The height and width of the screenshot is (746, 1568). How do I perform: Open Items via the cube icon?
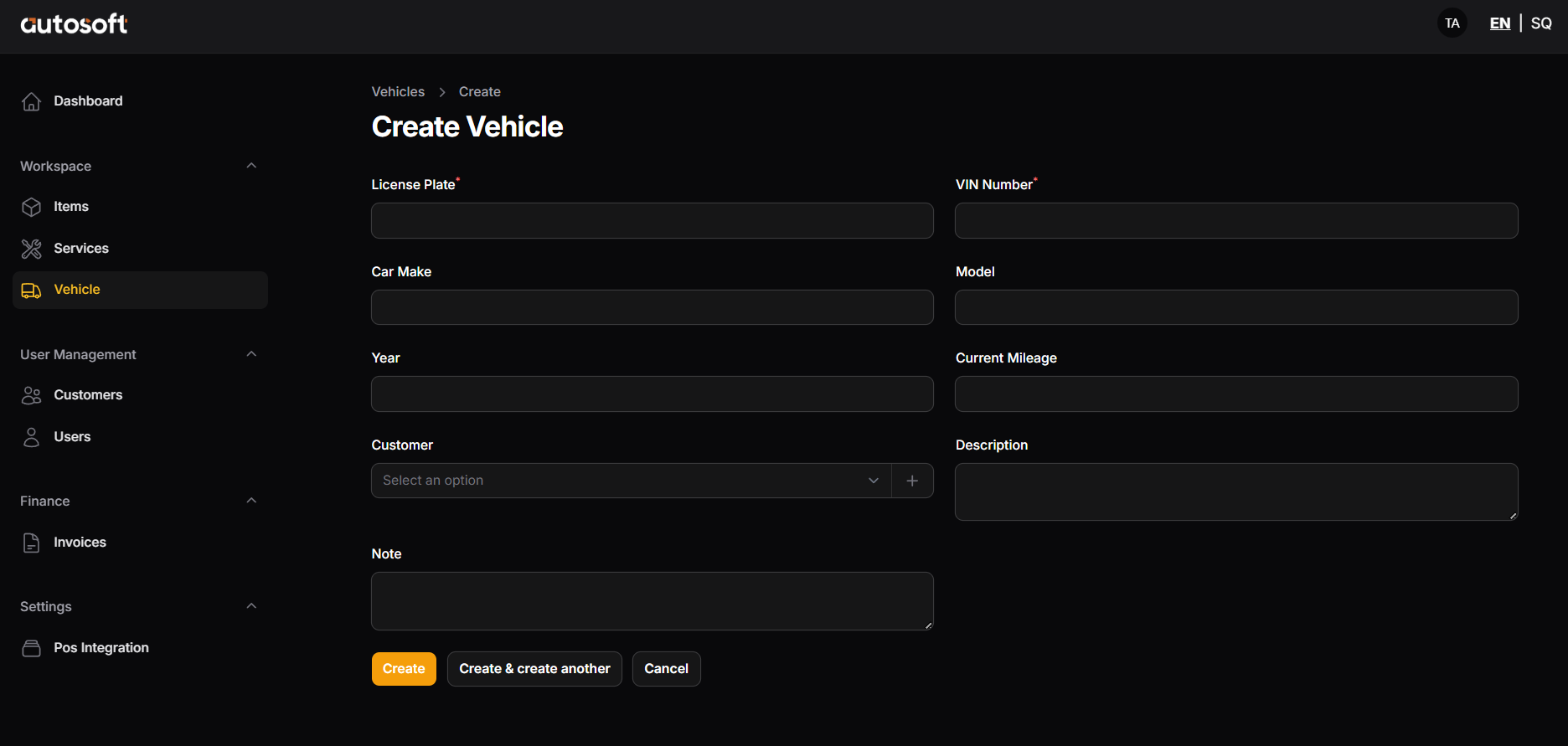tap(31, 207)
